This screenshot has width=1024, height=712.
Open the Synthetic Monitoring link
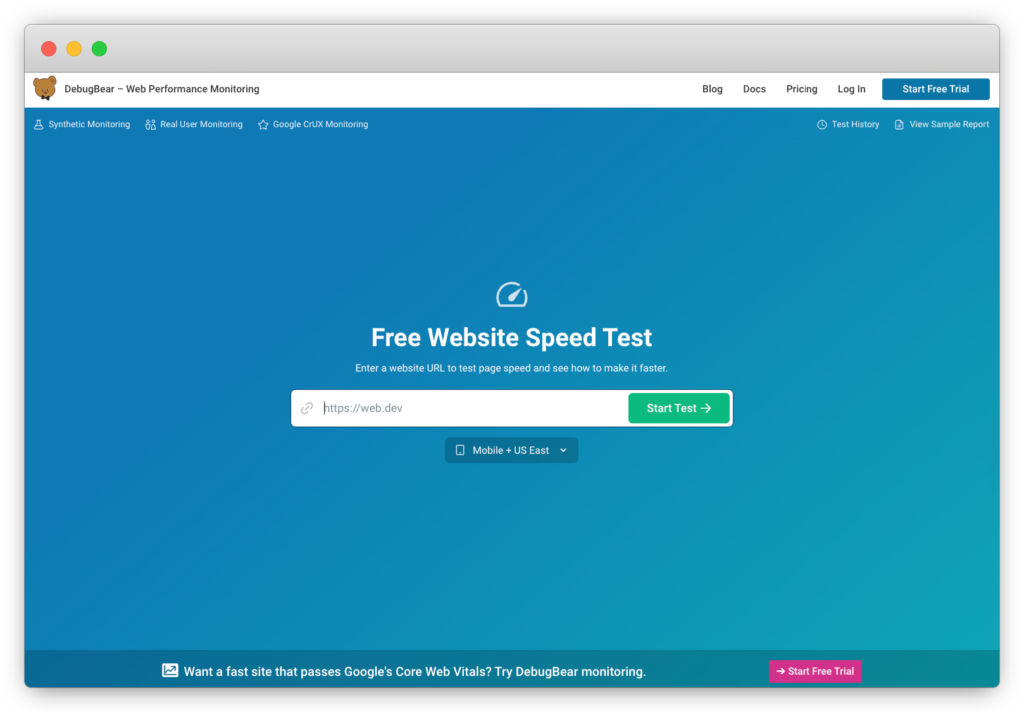tap(82, 125)
